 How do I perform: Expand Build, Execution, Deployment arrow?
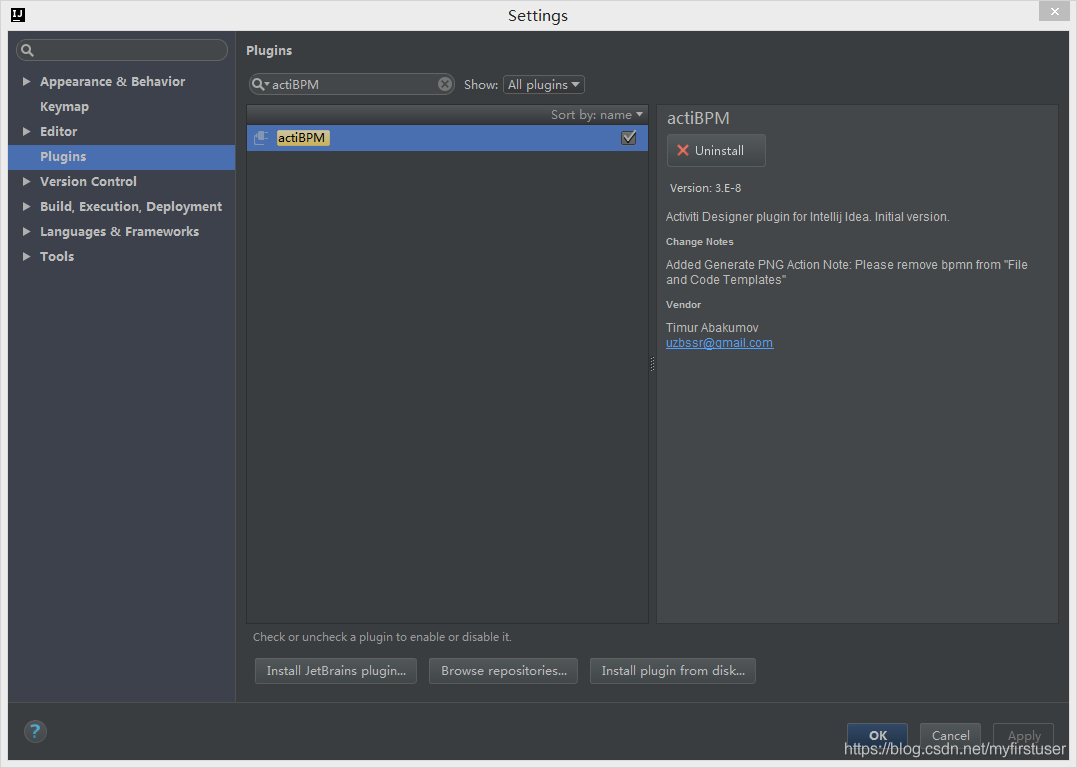click(26, 206)
